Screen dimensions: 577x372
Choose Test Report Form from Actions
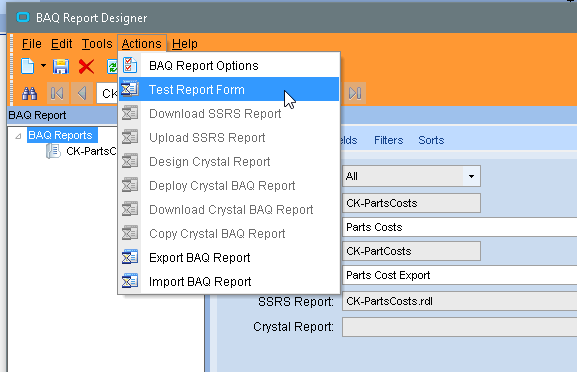pyautogui.click(x=229, y=89)
